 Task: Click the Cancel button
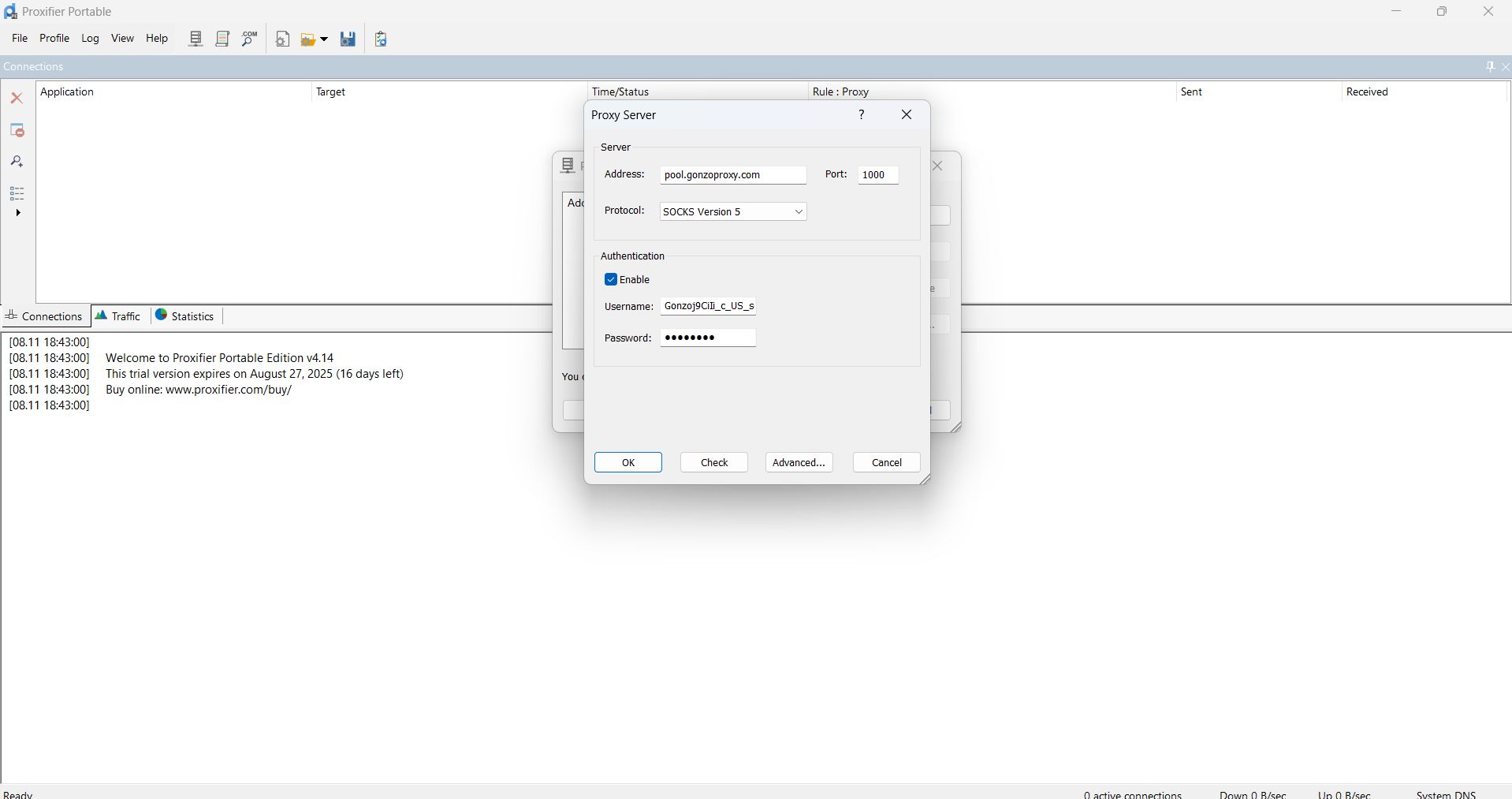pos(887,462)
